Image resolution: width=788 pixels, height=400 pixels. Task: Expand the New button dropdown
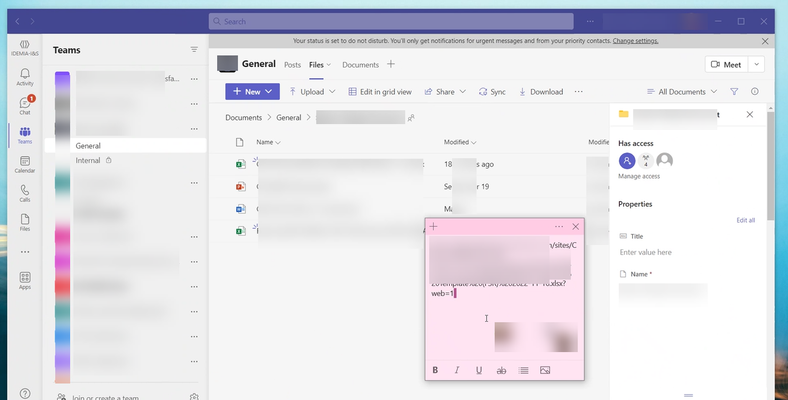coord(268,91)
